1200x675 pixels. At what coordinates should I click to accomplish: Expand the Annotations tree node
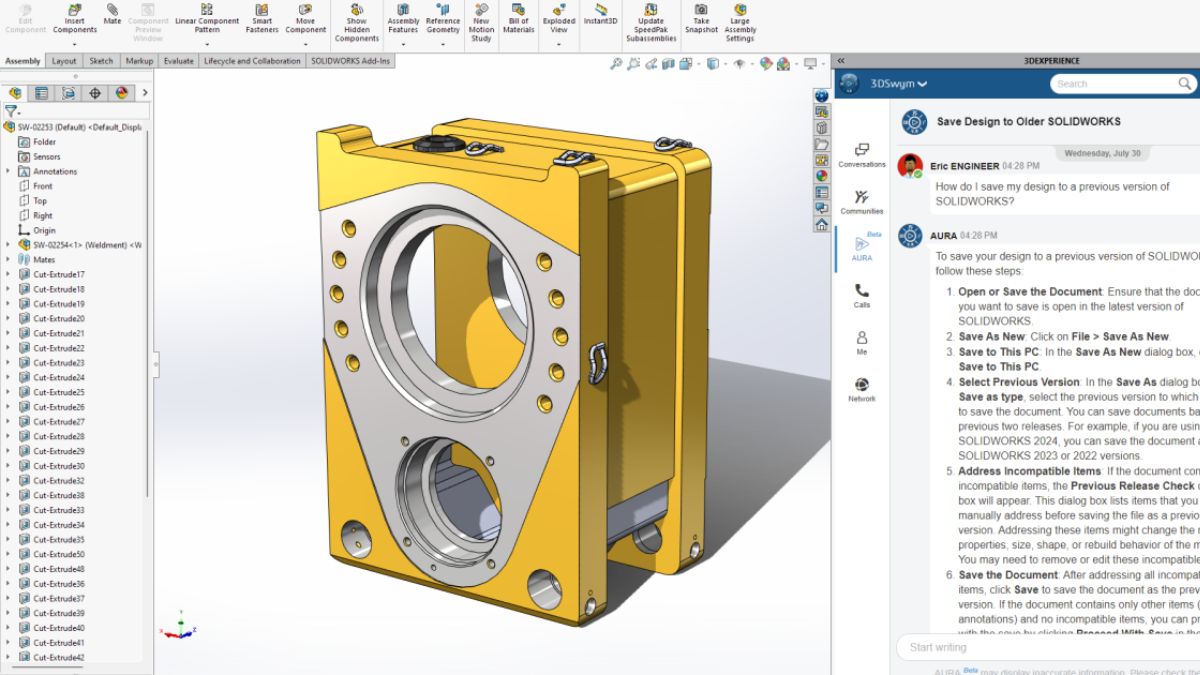[x=8, y=171]
